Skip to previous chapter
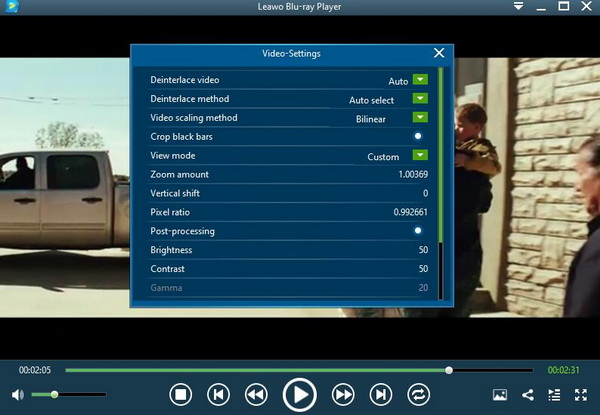 pyautogui.click(x=218, y=395)
